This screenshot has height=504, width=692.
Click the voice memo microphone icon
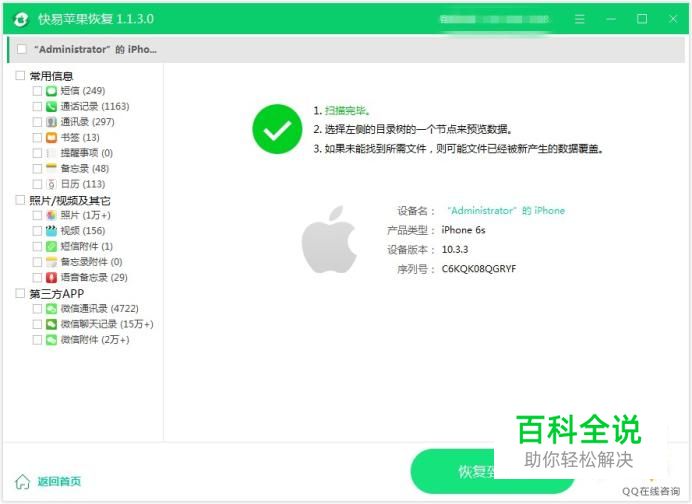(x=51, y=278)
